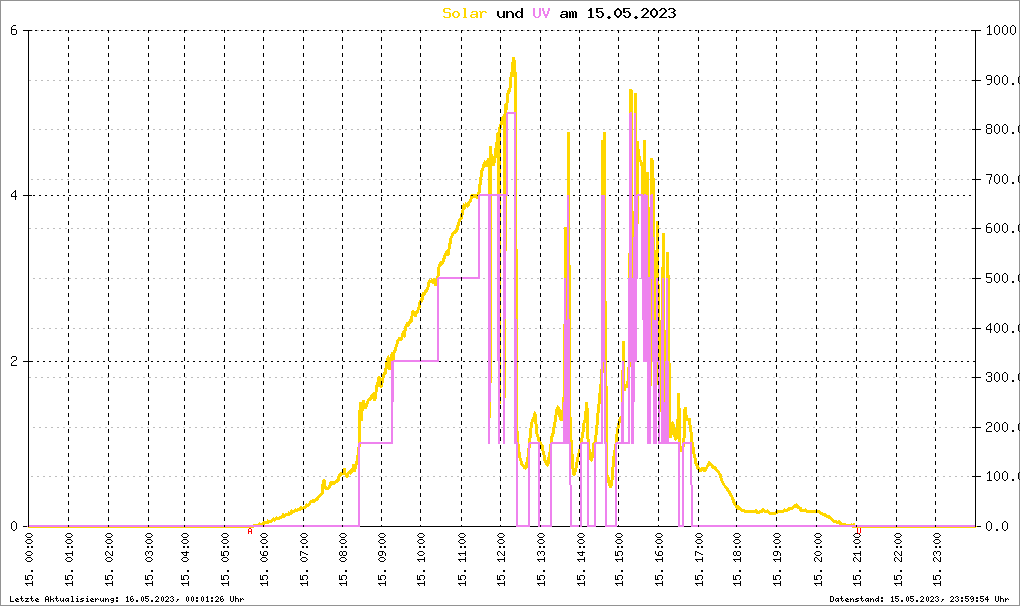The width and height of the screenshot is (1020, 606).
Task: Click the right axis value "400.0"
Action: tap(1001, 328)
